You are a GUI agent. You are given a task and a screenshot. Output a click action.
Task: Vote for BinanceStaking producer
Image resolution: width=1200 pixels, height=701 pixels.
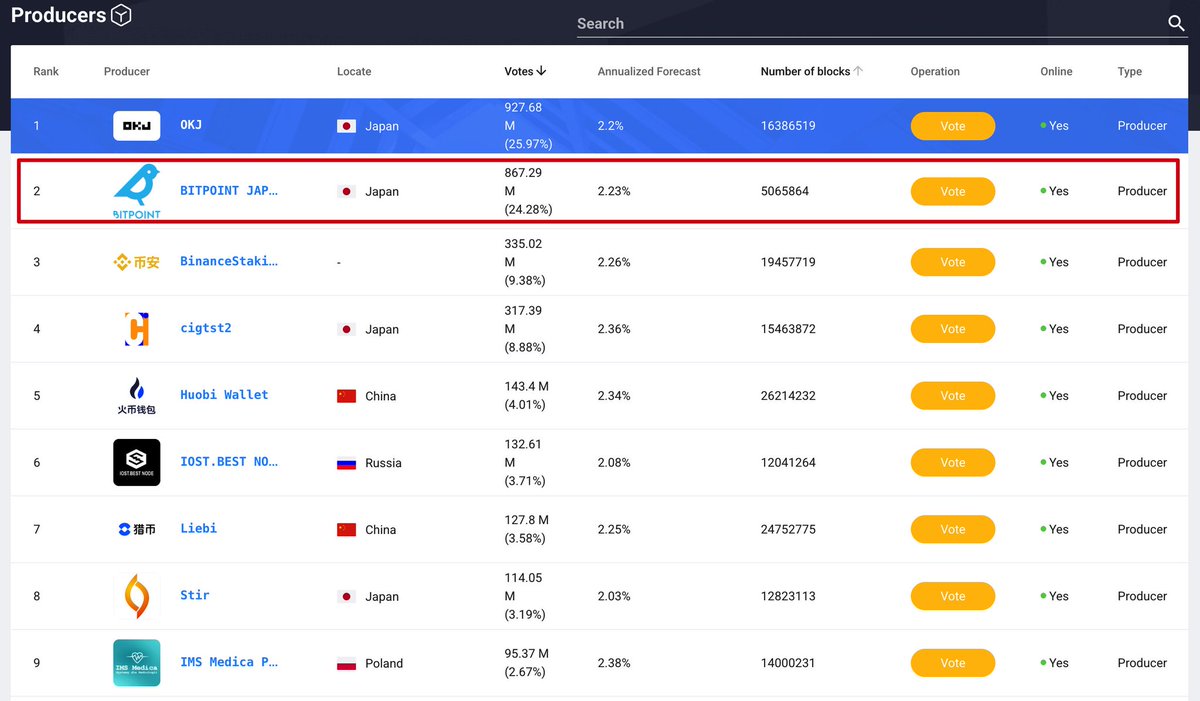coord(952,262)
